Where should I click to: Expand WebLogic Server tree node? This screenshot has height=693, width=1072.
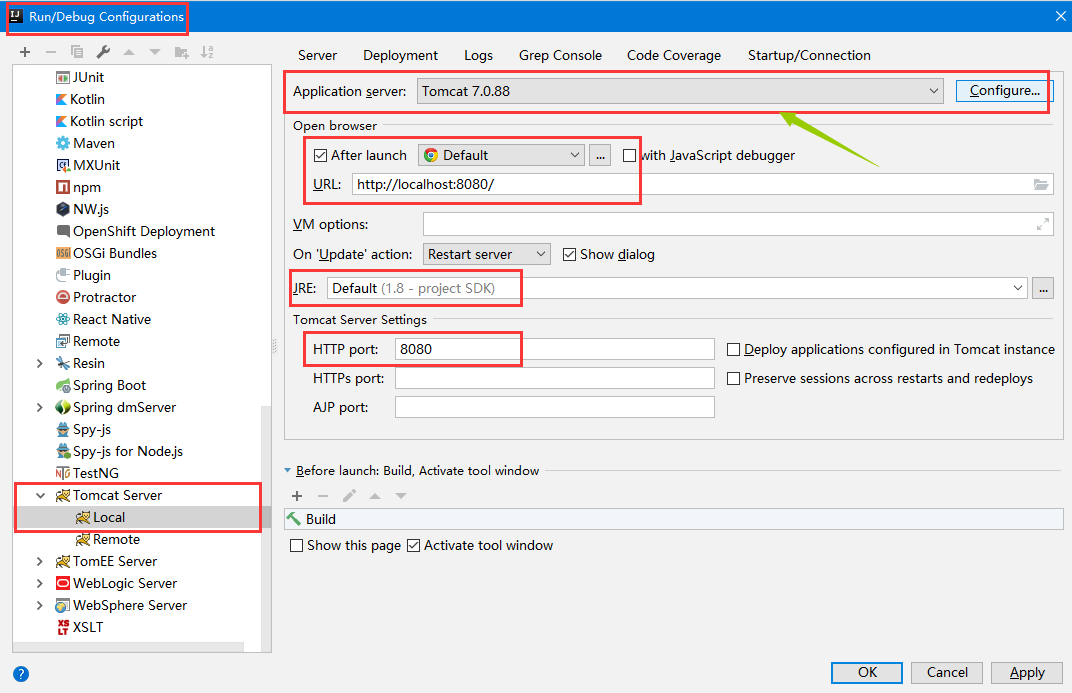coord(40,584)
